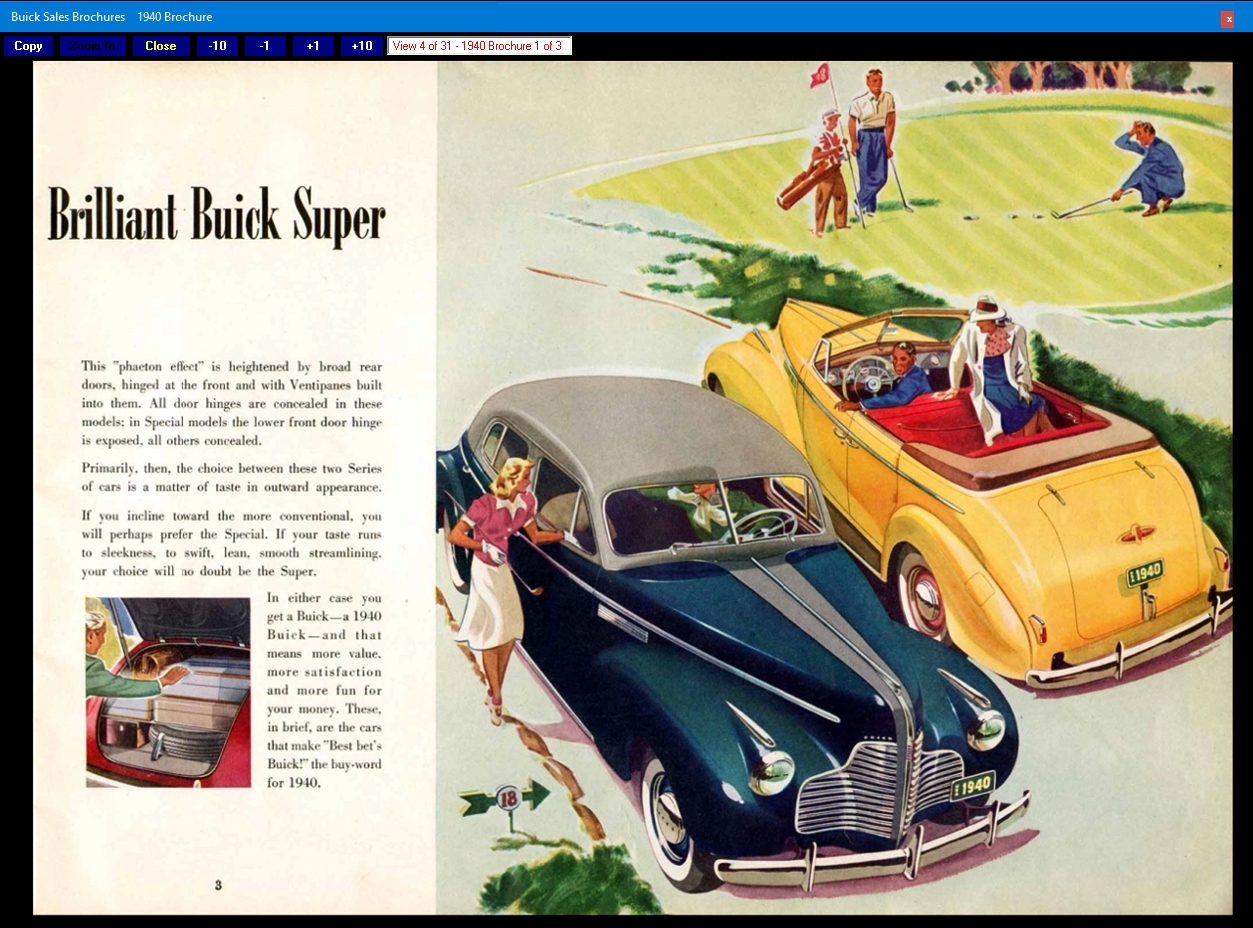Click the Buick Sales Brochures title bar

(x=112, y=17)
